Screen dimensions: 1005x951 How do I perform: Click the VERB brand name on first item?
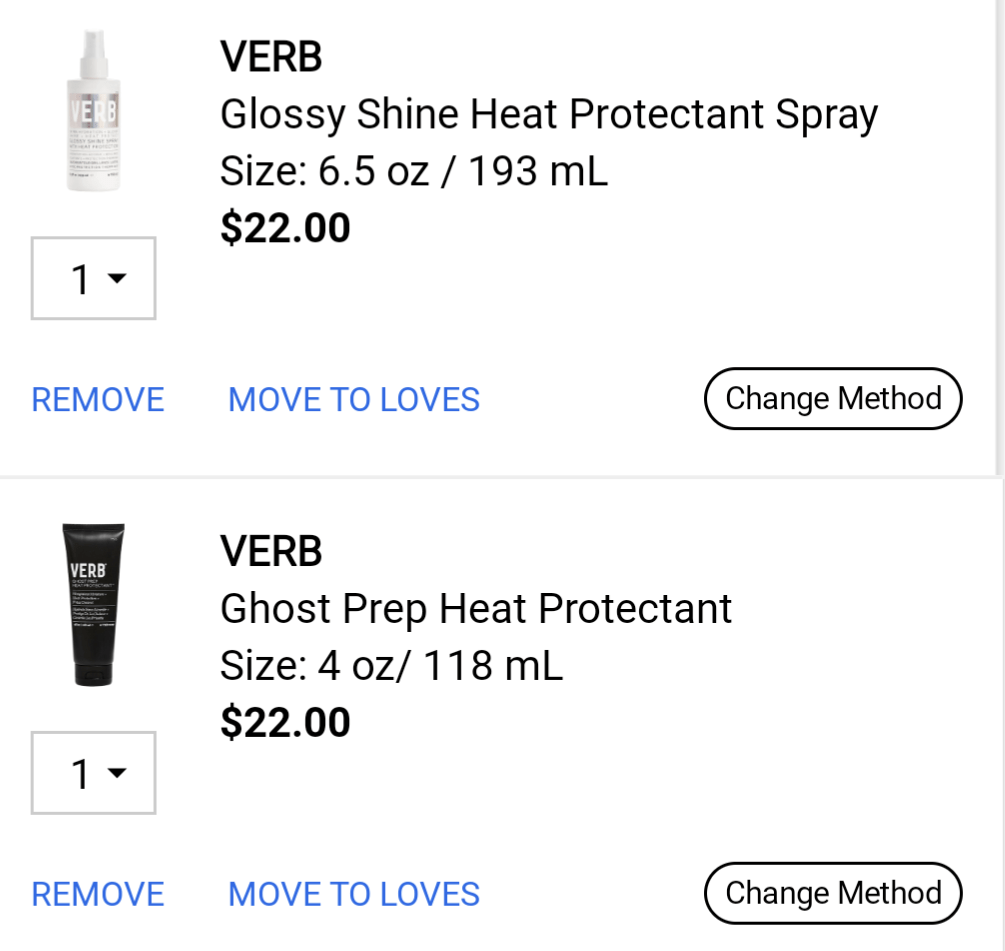coord(271,56)
